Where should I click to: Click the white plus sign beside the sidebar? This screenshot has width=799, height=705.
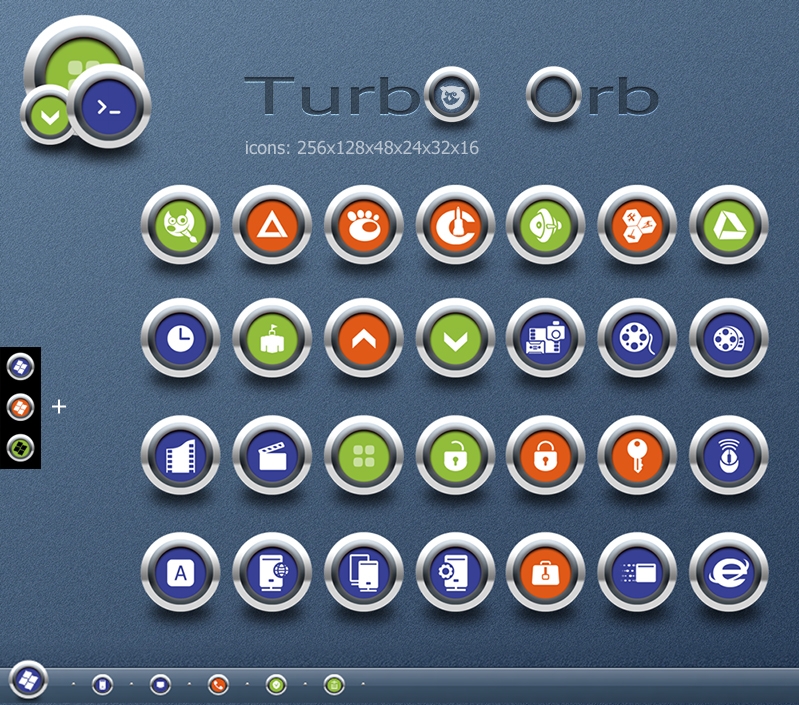point(59,406)
